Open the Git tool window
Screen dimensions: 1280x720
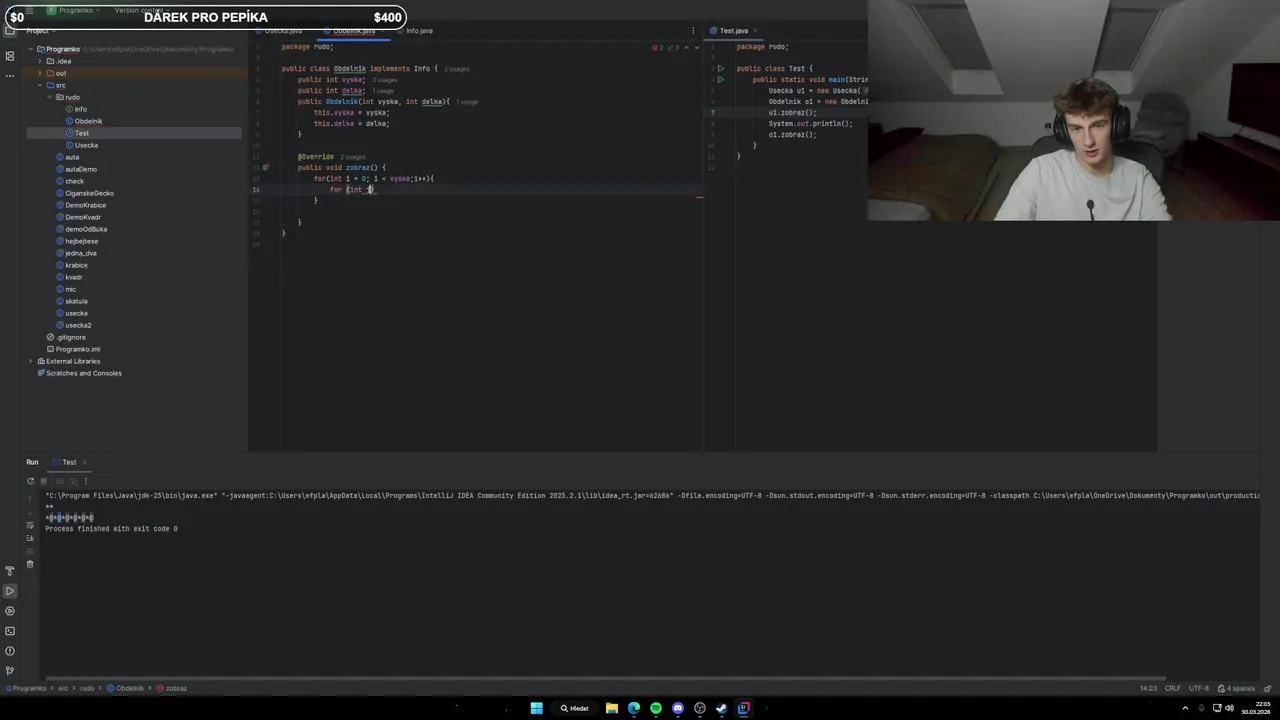10,670
